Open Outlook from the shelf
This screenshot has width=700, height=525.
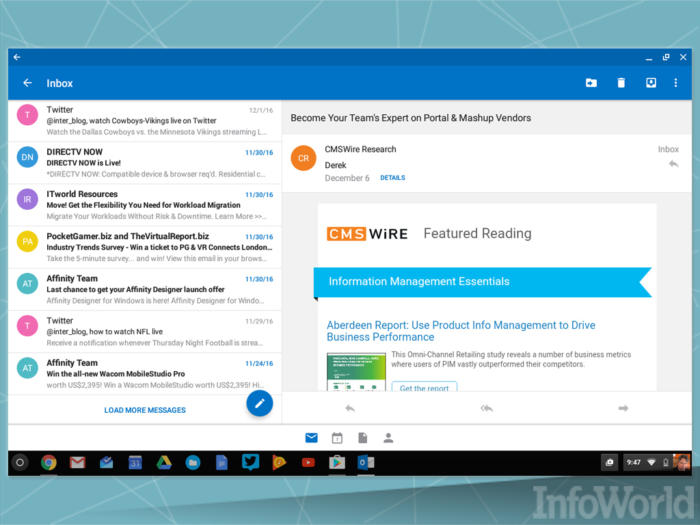(x=366, y=462)
